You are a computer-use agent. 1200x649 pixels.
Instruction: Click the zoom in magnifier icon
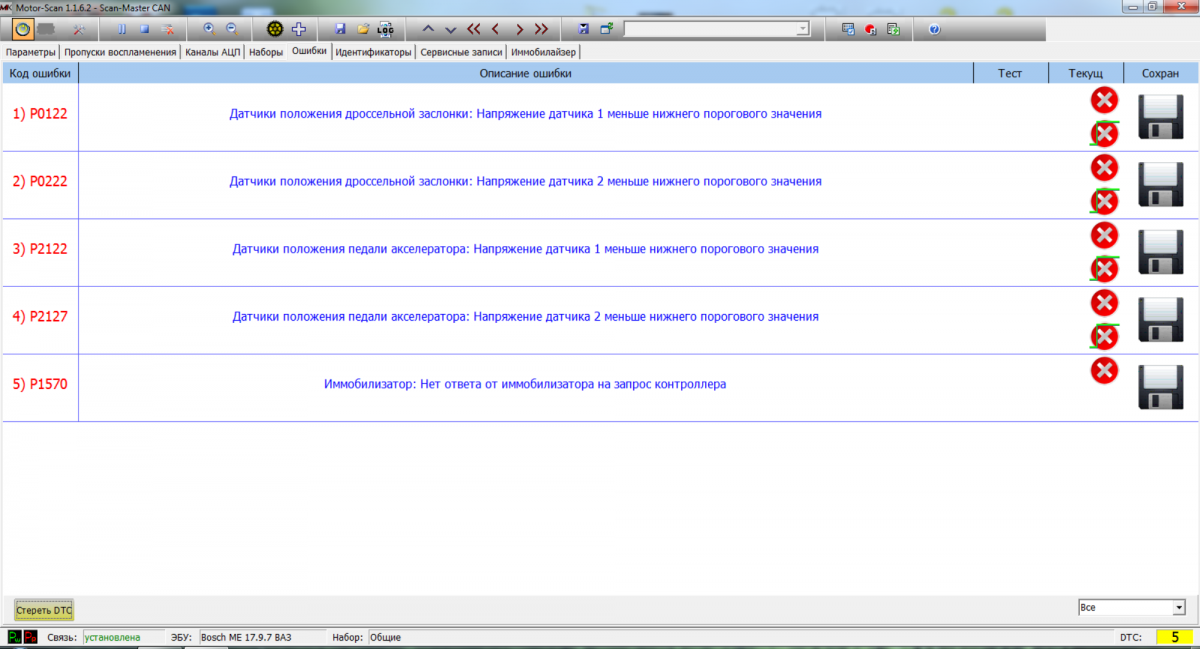point(209,29)
